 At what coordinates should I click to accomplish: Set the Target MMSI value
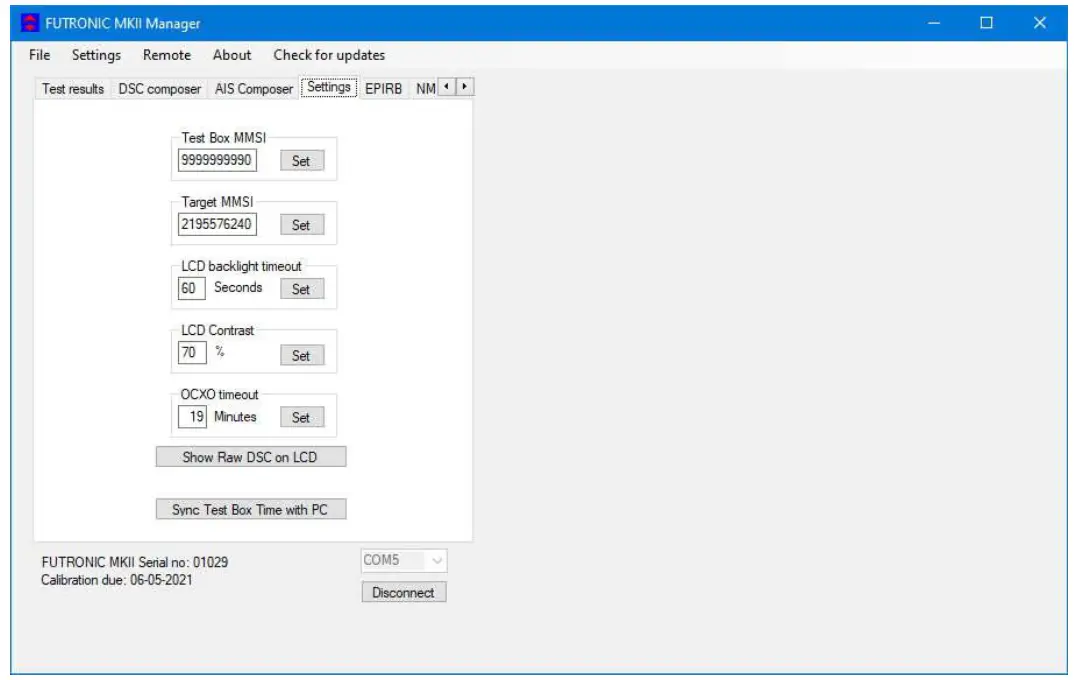301,225
